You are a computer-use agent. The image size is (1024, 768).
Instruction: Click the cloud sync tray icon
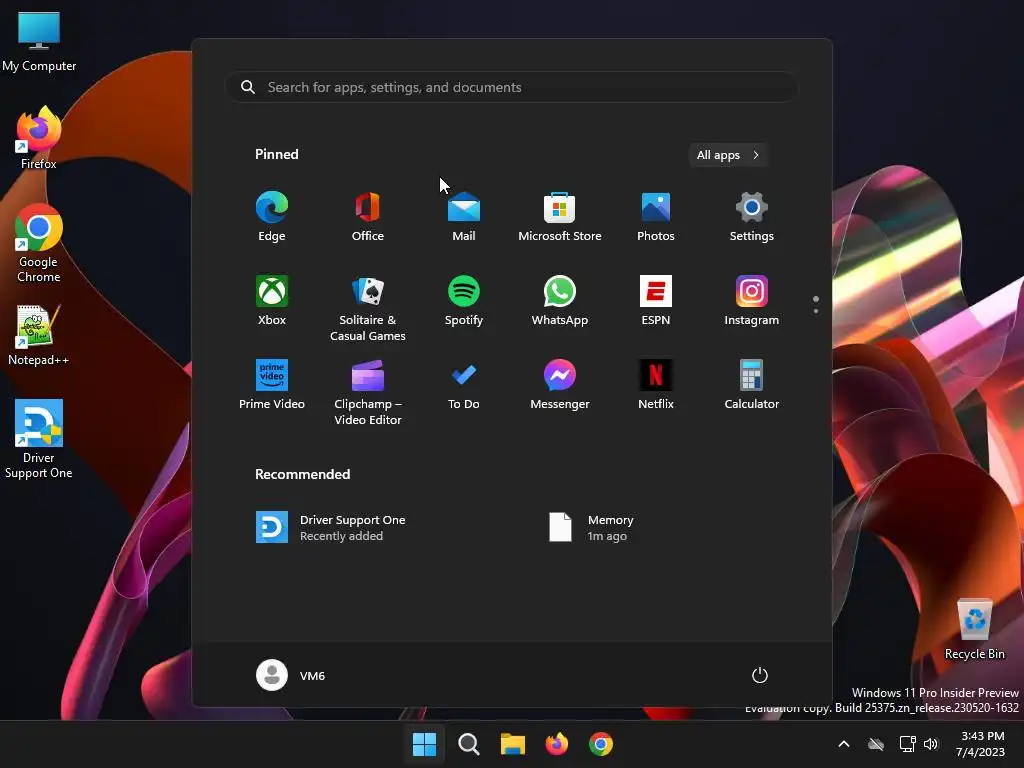(x=876, y=744)
